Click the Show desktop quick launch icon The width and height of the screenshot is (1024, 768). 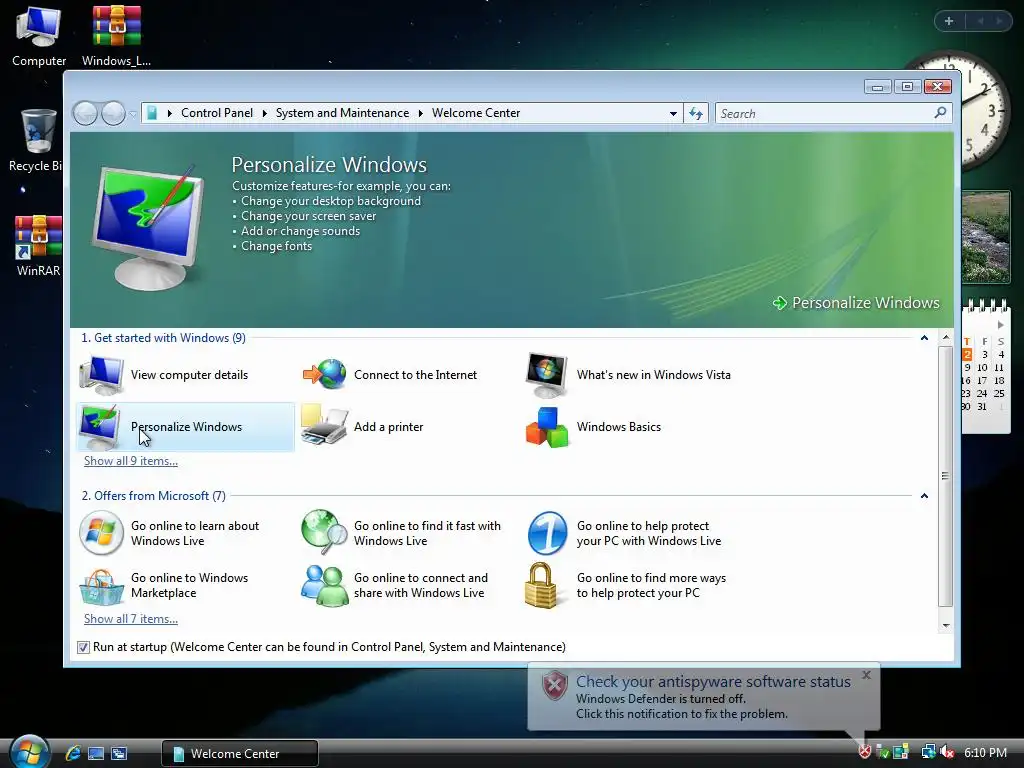[96, 753]
